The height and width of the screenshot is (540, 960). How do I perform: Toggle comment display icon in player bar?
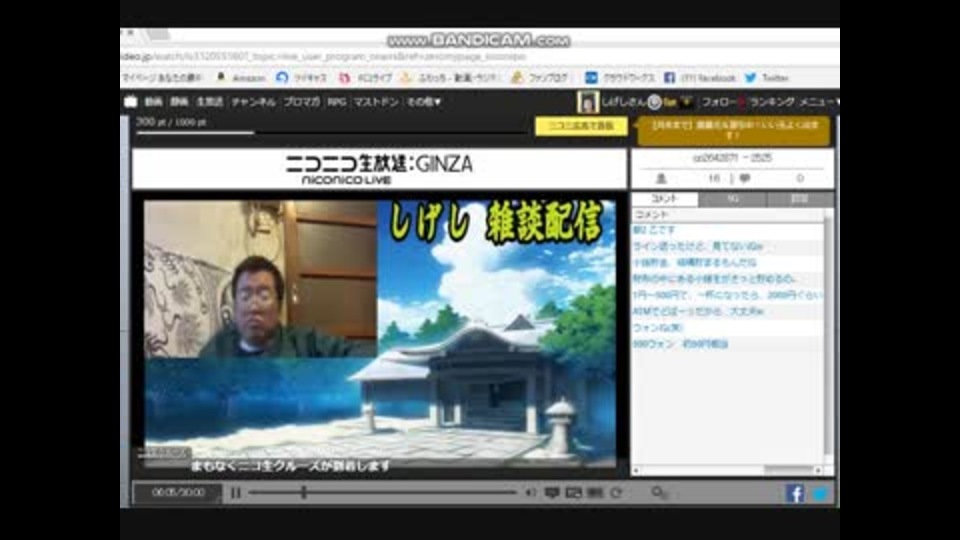tap(552, 492)
